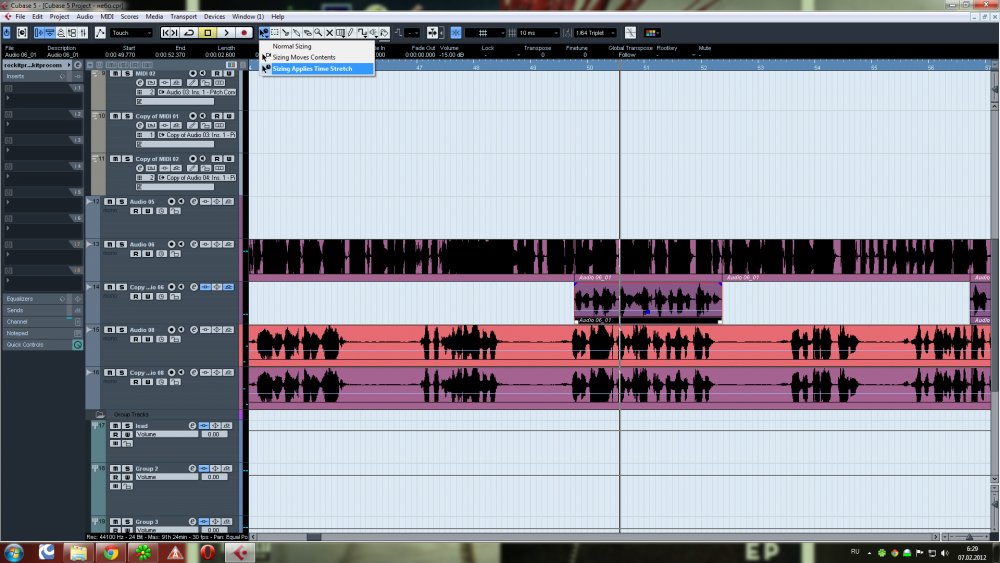
Task: Click the horizontal scrollbar thumb
Action: [314, 537]
